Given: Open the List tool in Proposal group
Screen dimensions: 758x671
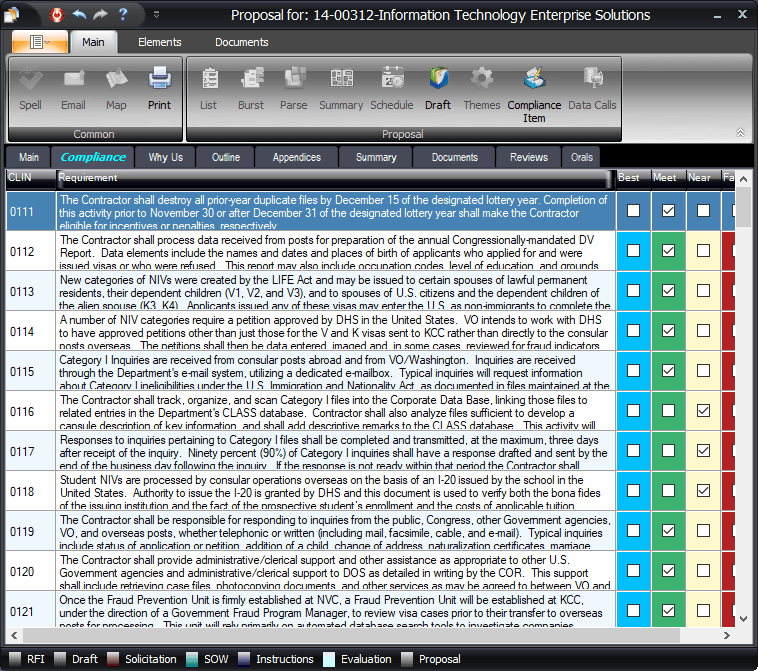Looking at the screenshot, I should (209, 78).
